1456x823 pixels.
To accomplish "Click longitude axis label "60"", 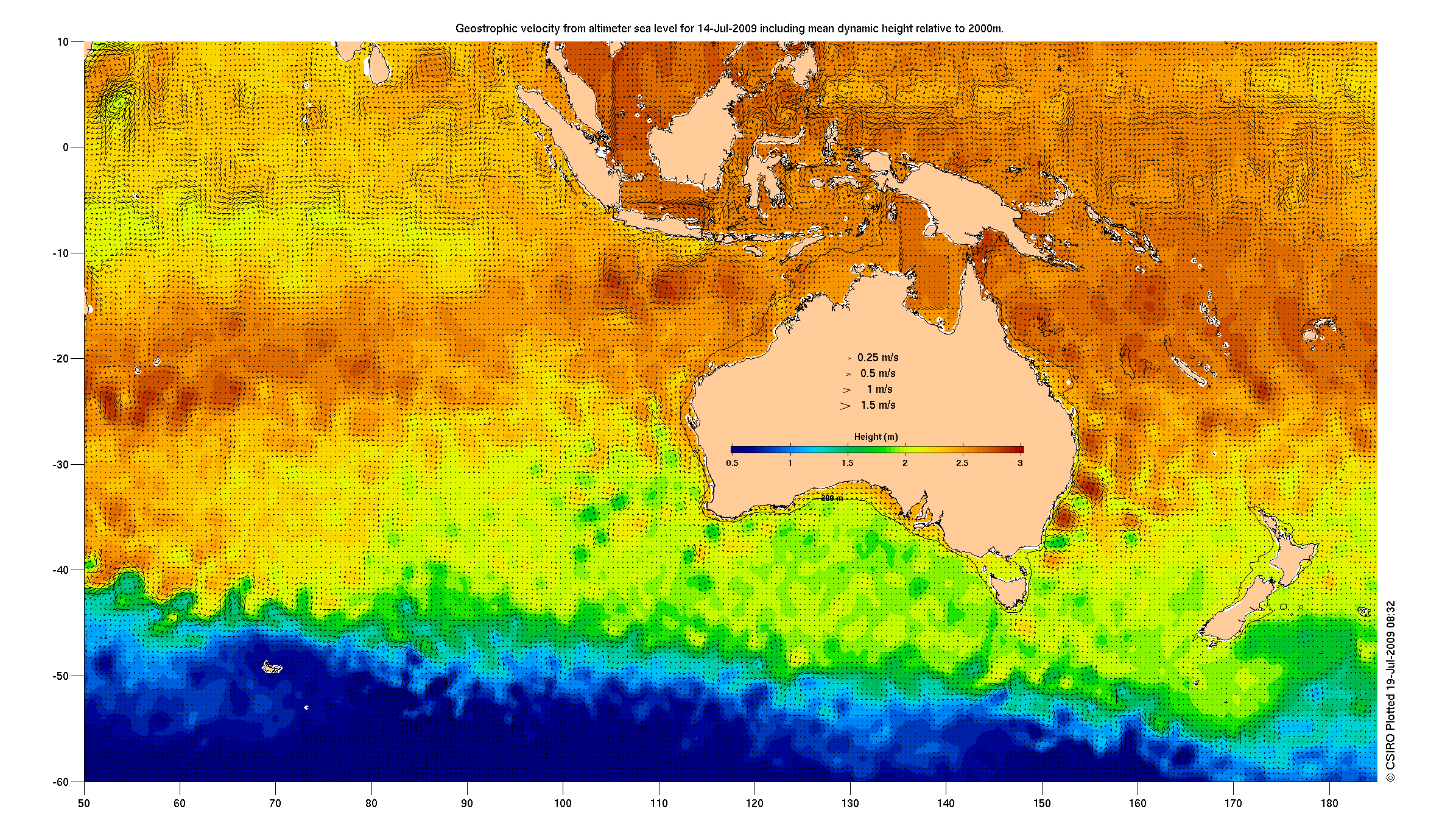I will [180, 804].
